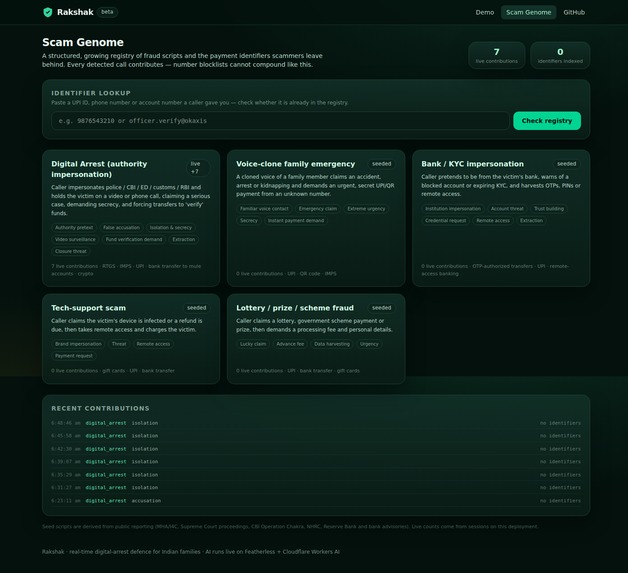Click the live +7 badge on Digital Arrest
This screenshot has height=573, width=628.
[198, 168]
